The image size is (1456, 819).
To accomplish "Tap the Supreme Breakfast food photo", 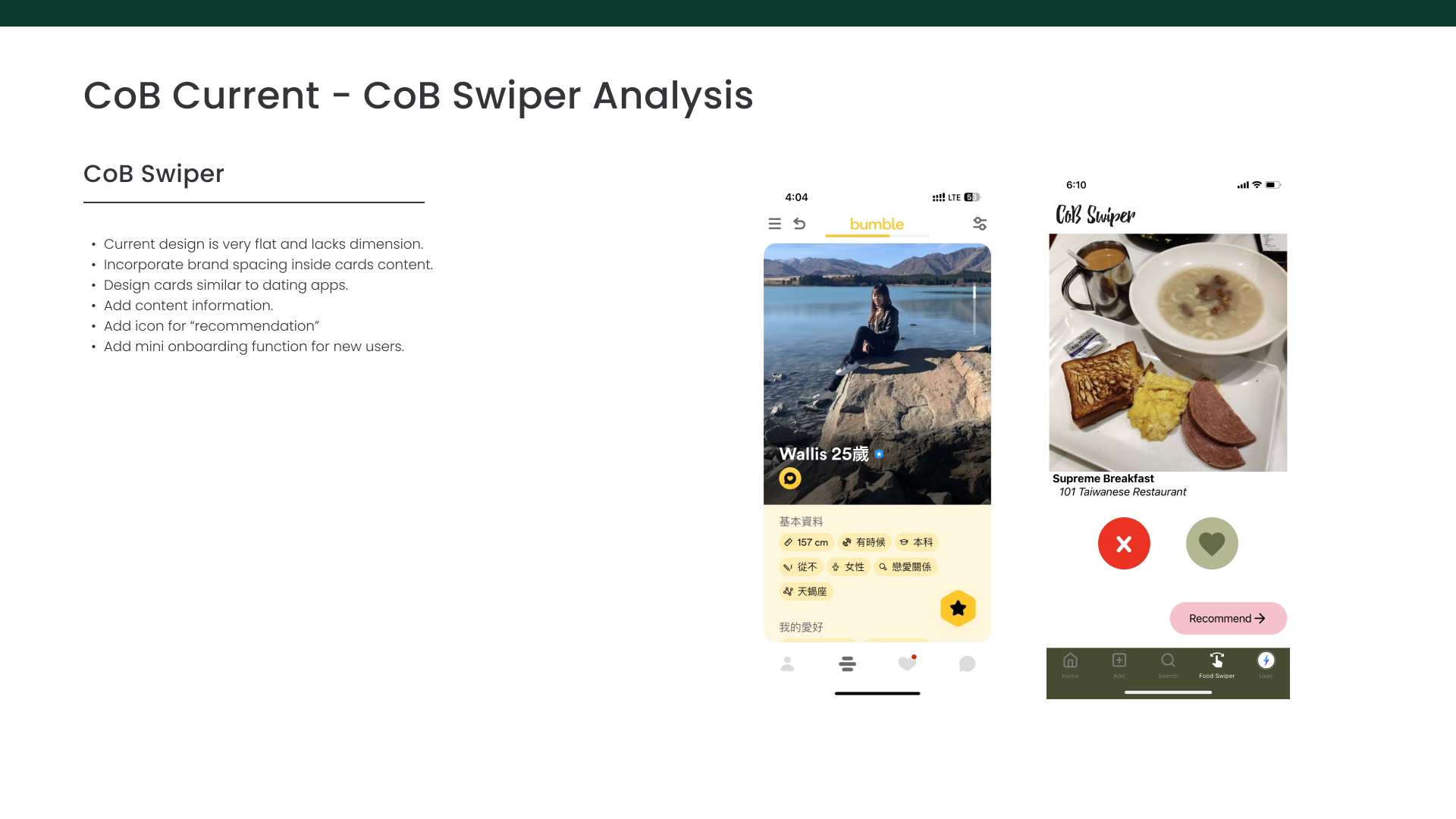I will [x=1167, y=352].
